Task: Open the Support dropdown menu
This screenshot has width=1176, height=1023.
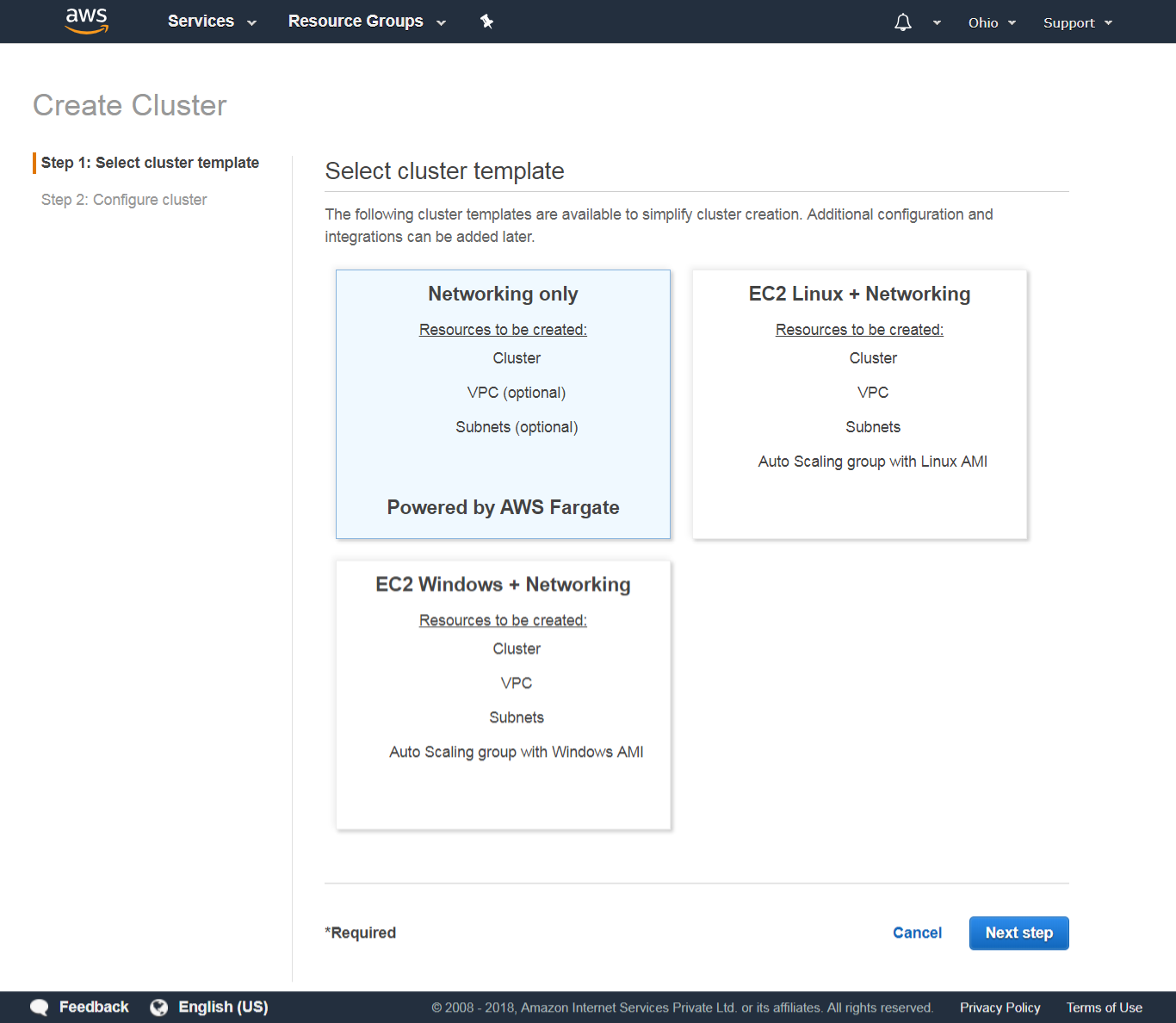Action: pyautogui.click(x=1078, y=22)
